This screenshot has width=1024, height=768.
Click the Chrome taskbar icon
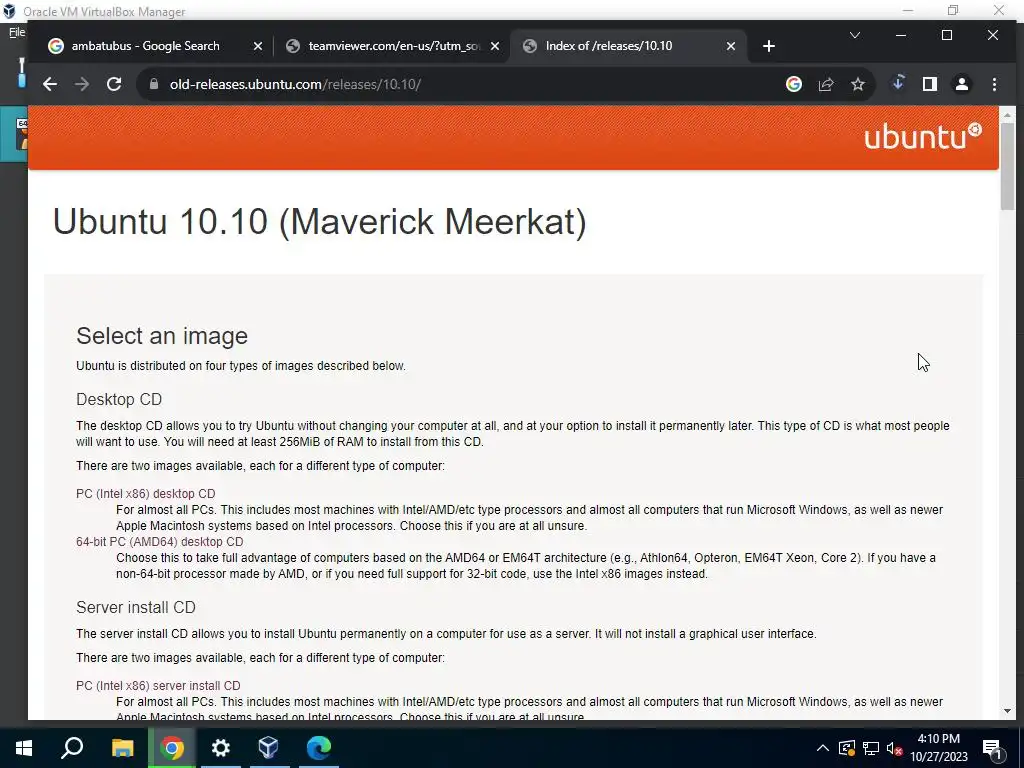[172, 748]
